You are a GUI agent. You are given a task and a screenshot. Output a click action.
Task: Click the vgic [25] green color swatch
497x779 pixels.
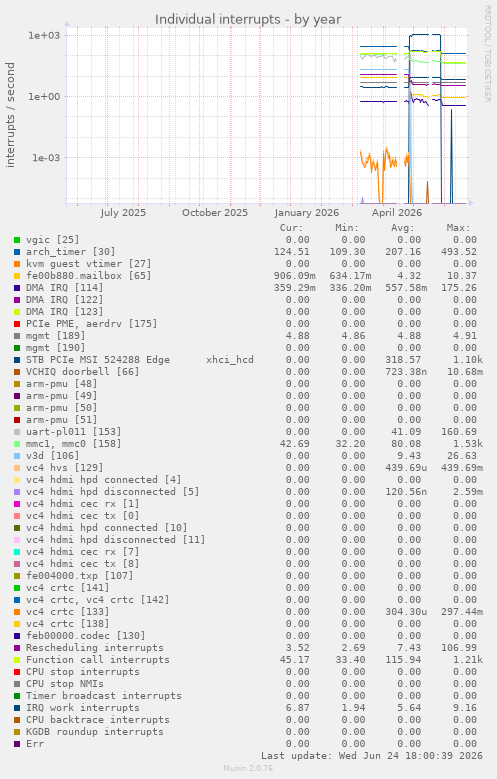[x=17, y=240]
